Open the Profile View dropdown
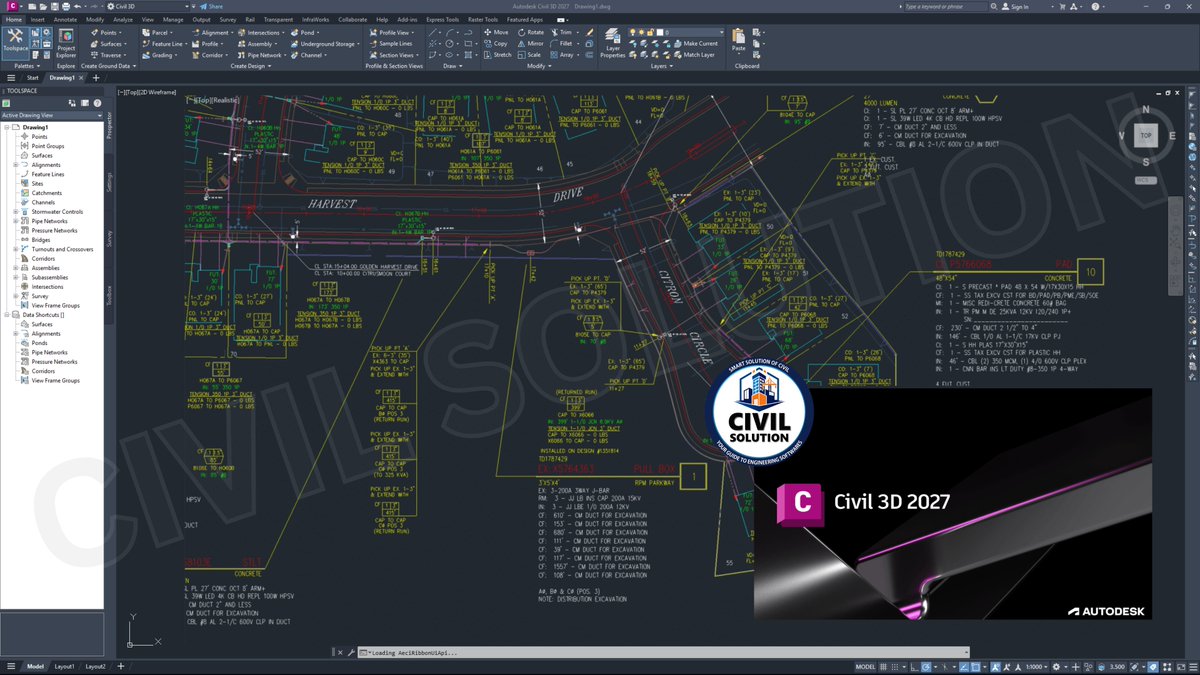 394,32
